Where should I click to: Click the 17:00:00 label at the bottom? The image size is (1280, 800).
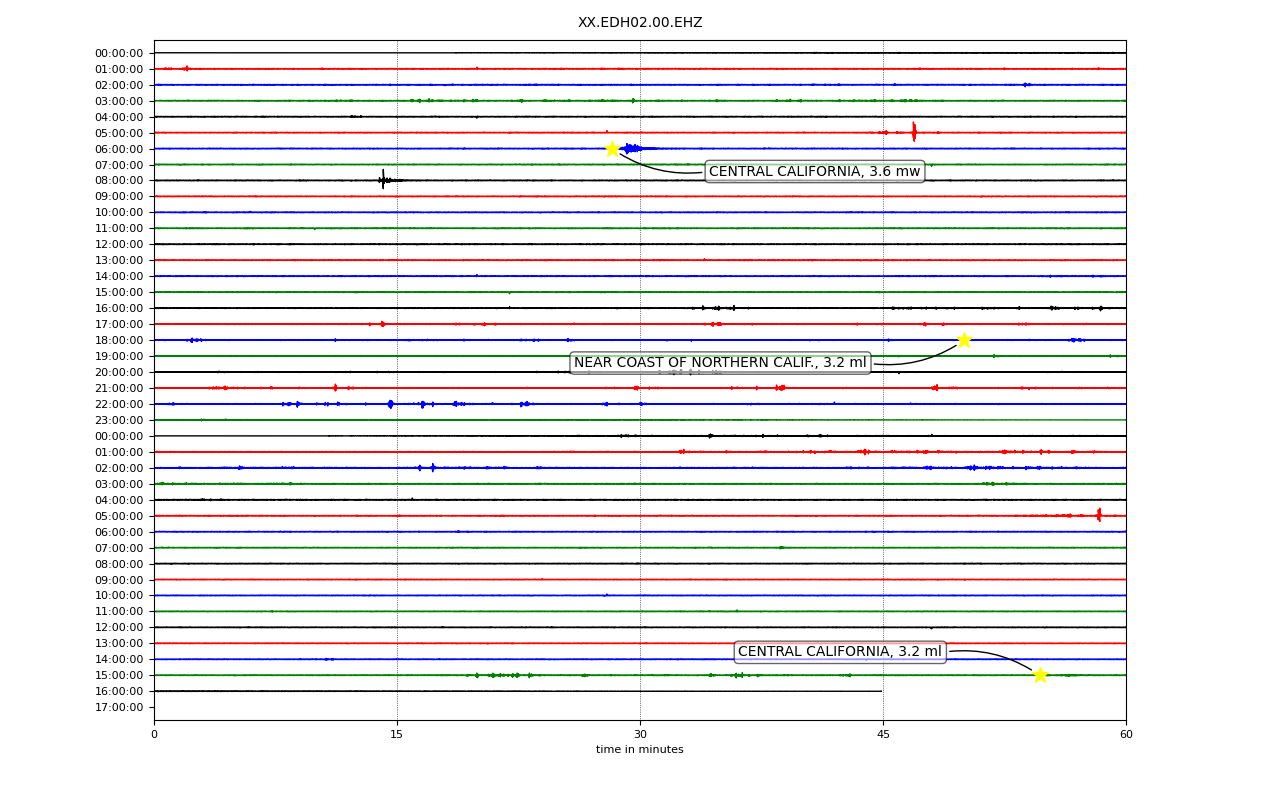click(x=119, y=707)
